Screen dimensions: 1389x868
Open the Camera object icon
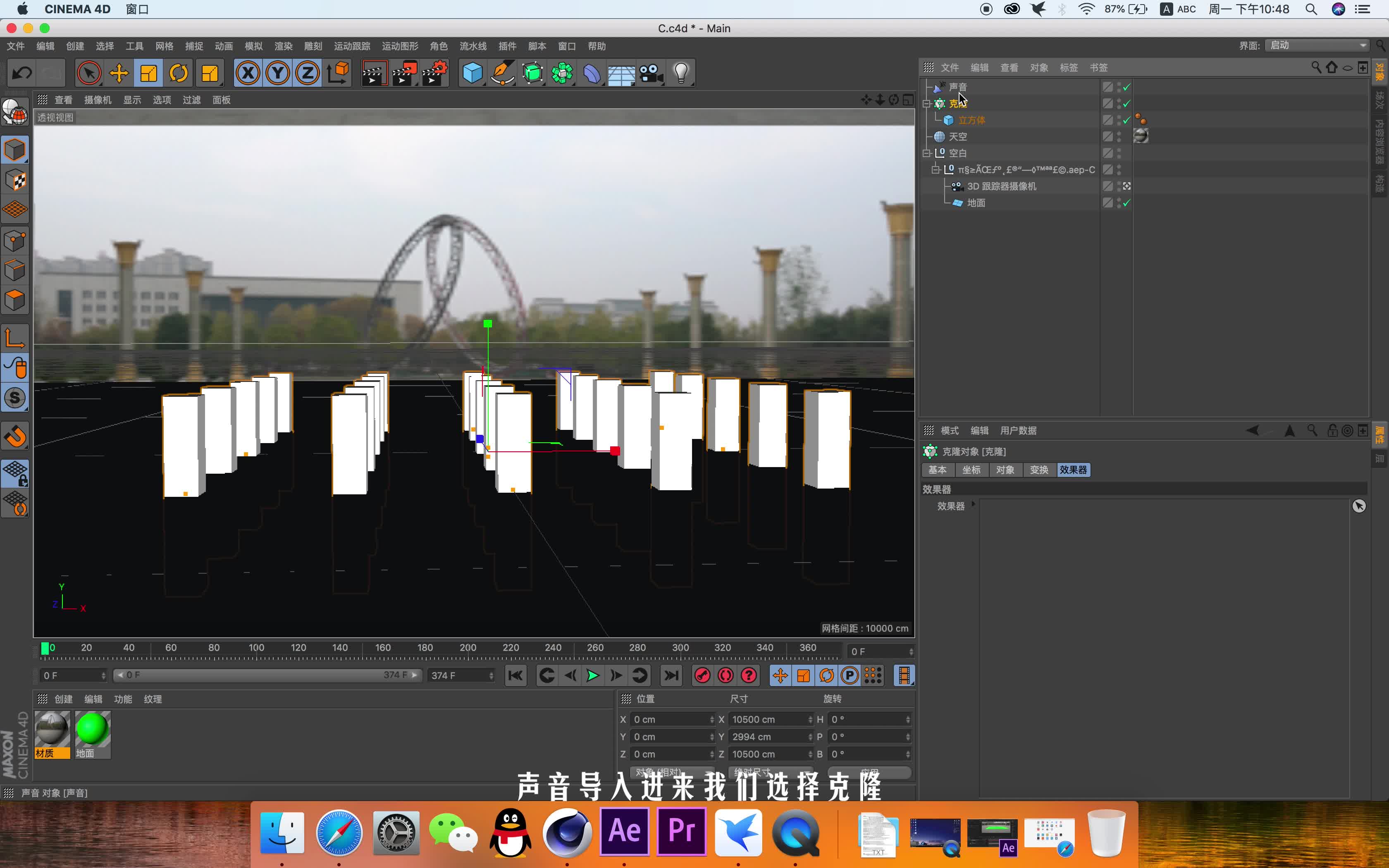pos(651,74)
